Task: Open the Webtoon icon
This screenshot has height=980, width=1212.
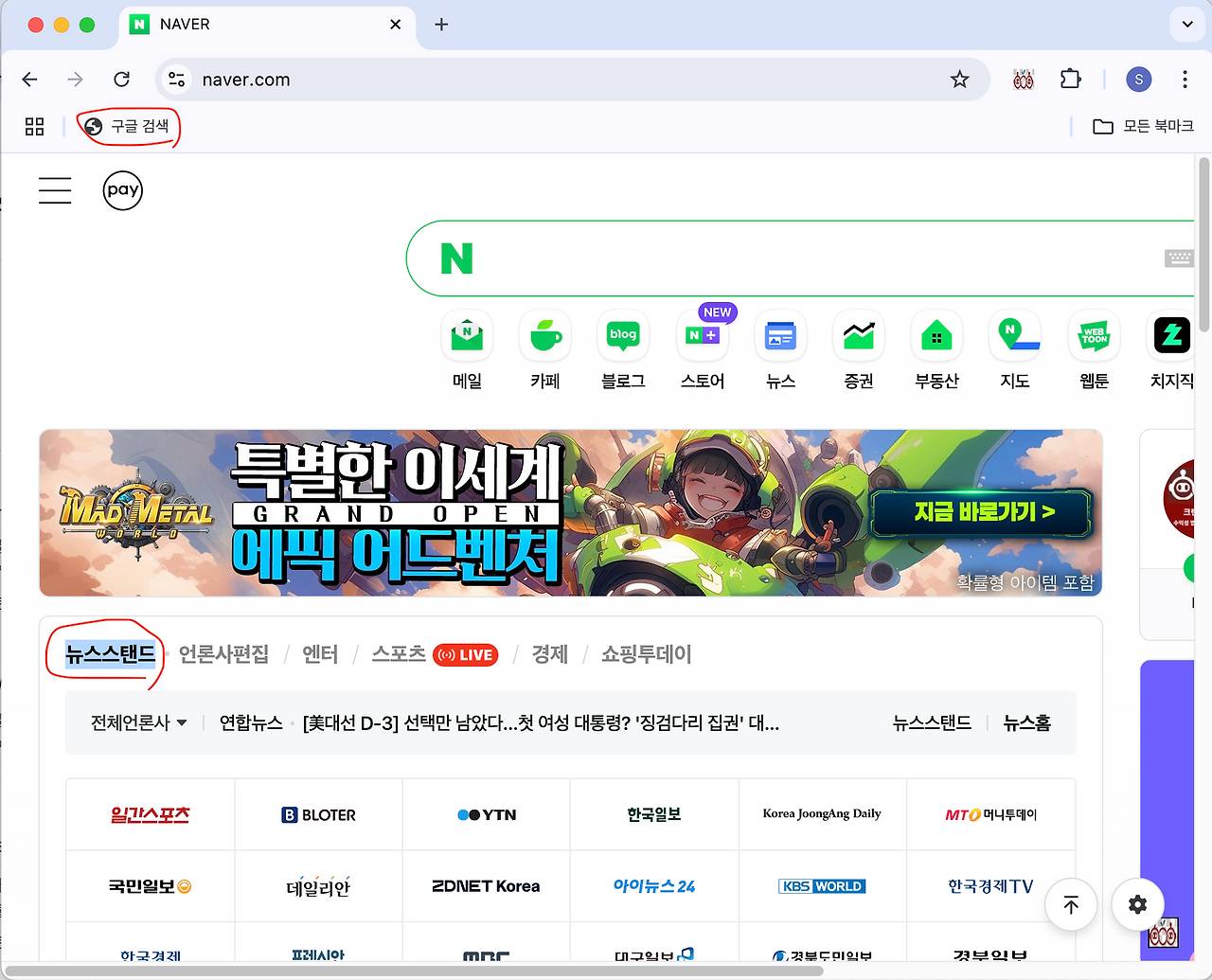Action: 1094,336
